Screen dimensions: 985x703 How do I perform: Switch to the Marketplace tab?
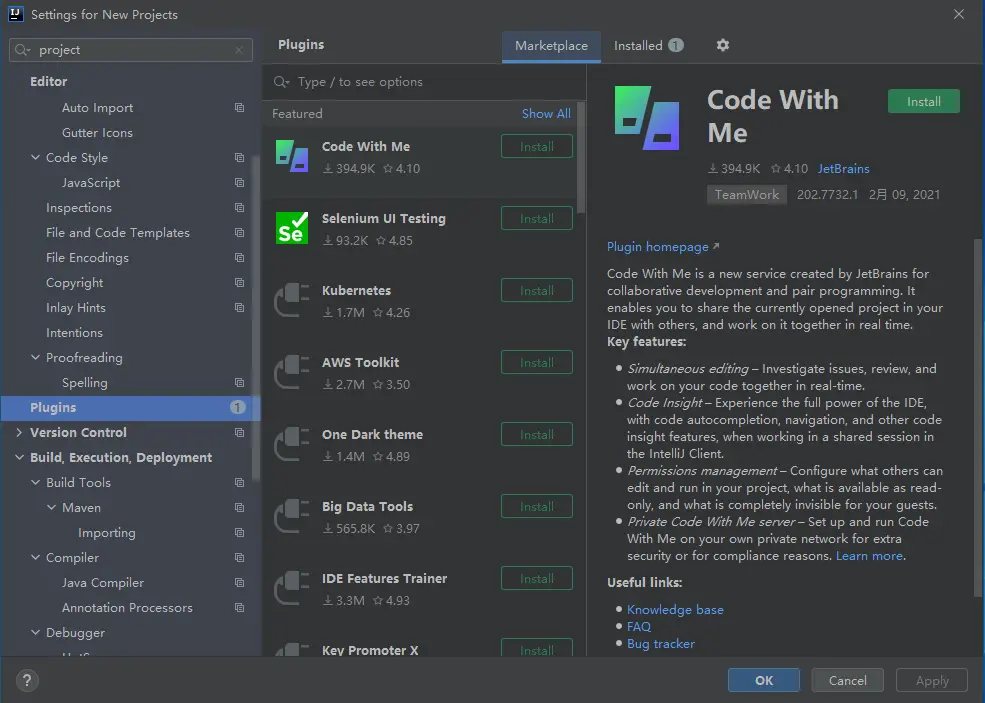point(551,46)
